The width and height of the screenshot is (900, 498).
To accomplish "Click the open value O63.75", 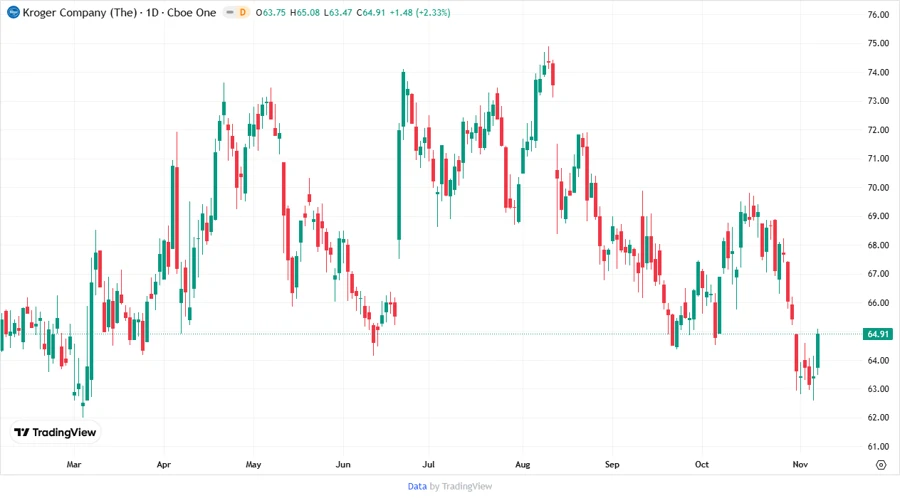I will (270, 12).
